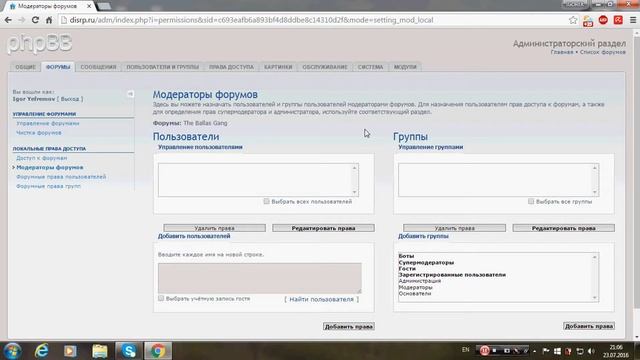The height and width of the screenshot is (360, 640).
Task: Click the phpBB logo
Action: pos(40,43)
